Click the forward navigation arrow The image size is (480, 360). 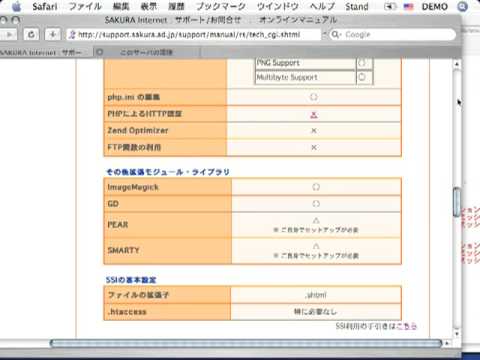9,34
